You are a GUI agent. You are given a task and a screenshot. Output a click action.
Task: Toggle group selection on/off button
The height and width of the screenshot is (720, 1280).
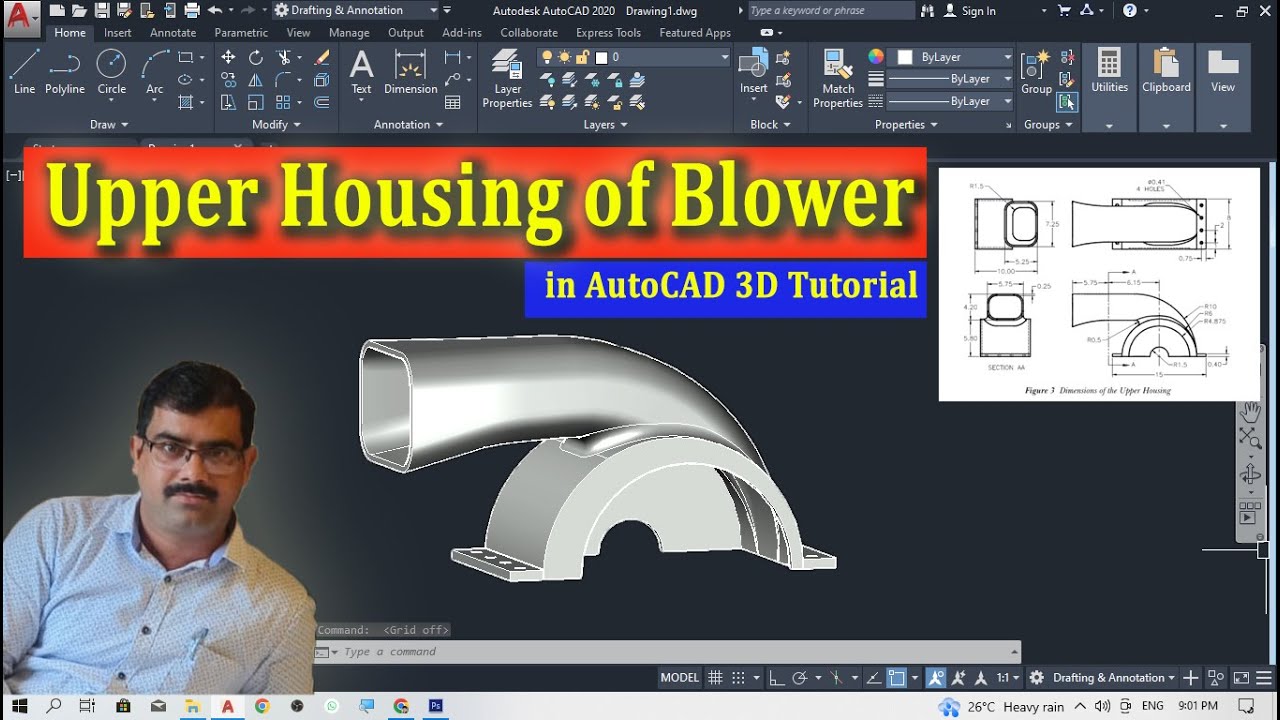click(x=1068, y=101)
